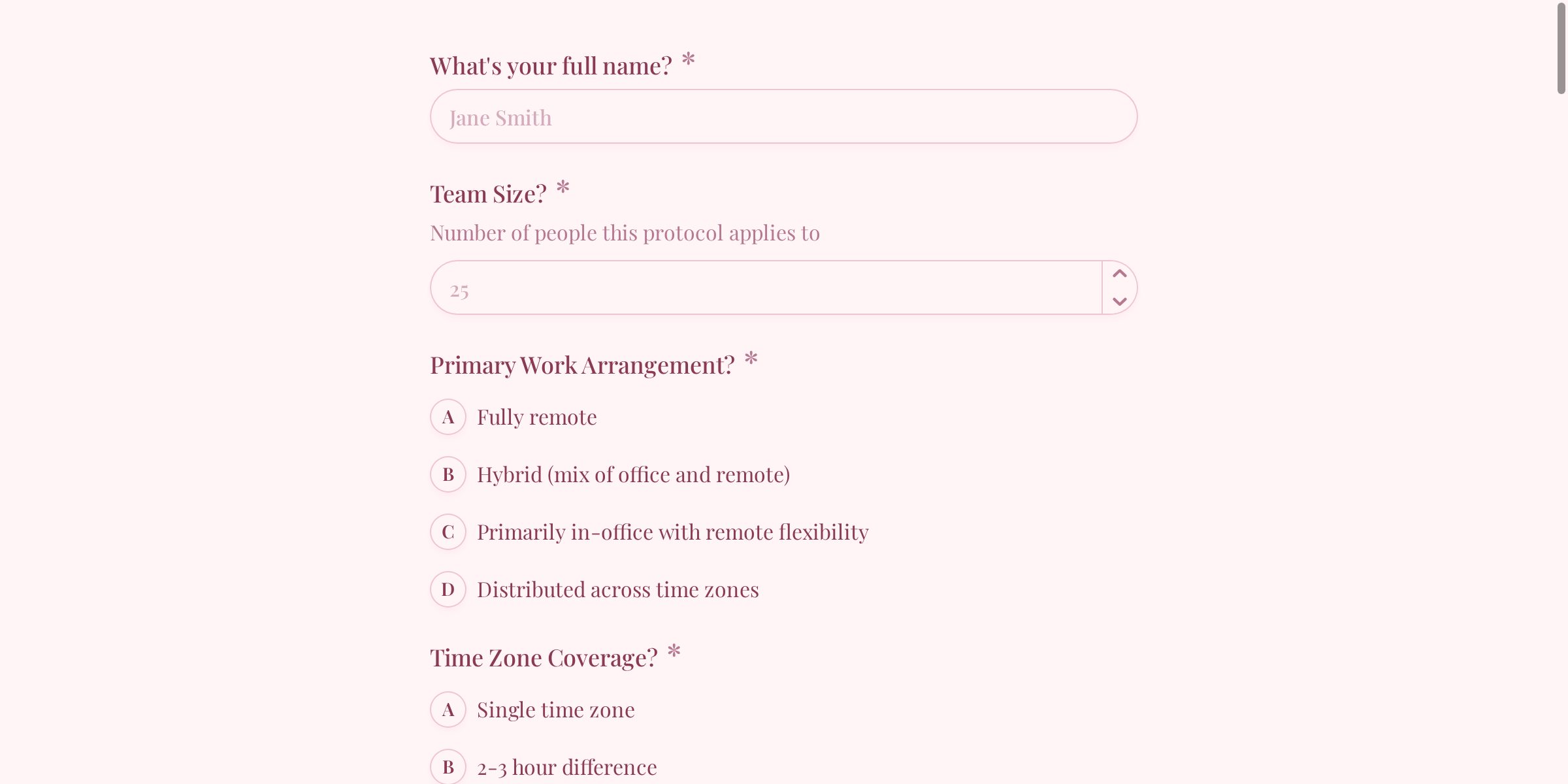
Task: Click the circle A next to Single time zone
Action: click(448, 710)
